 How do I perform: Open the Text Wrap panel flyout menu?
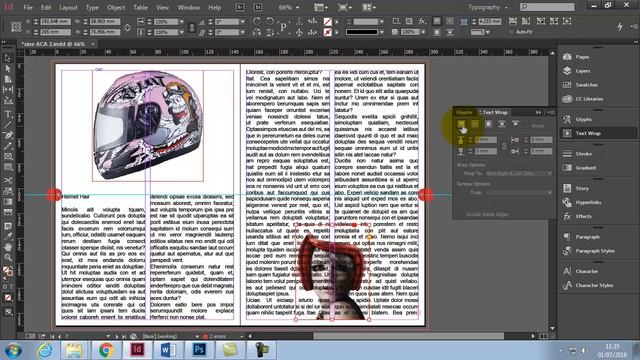coord(551,112)
